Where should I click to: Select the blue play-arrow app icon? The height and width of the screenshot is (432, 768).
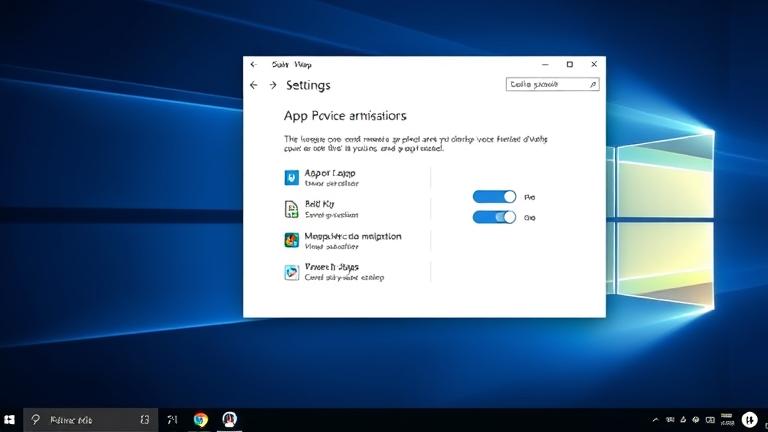tap(291, 272)
